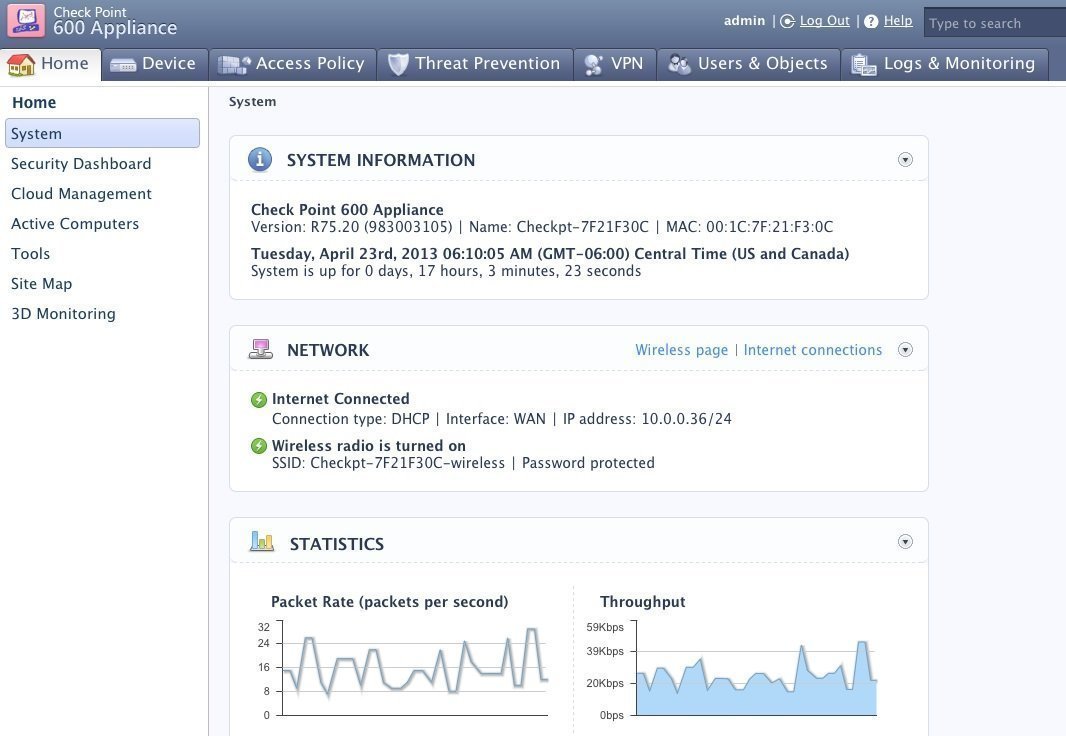
Task: Open the Logs & Monitoring tab
Action: [944, 64]
